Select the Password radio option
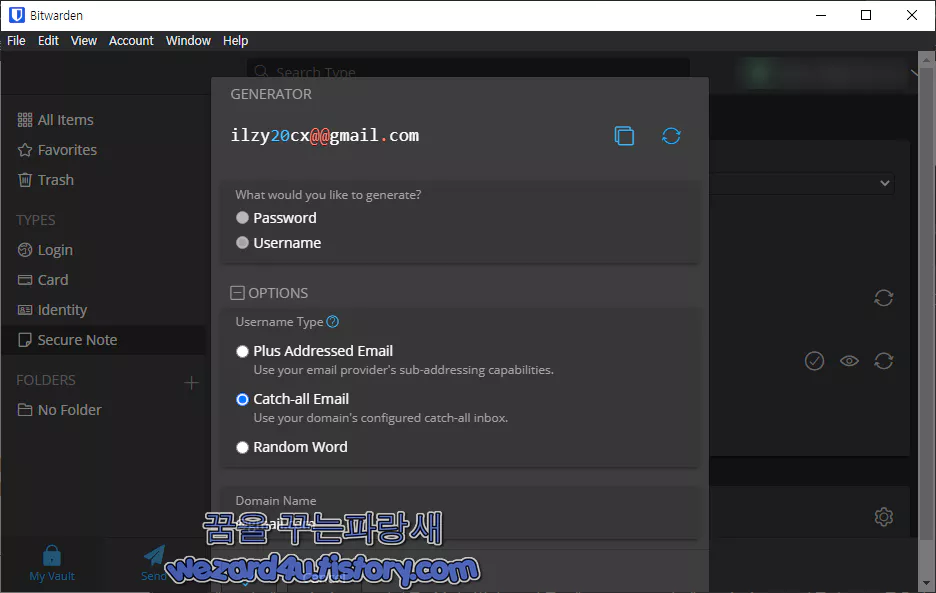Image resolution: width=936 pixels, height=593 pixels. point(242,218)
